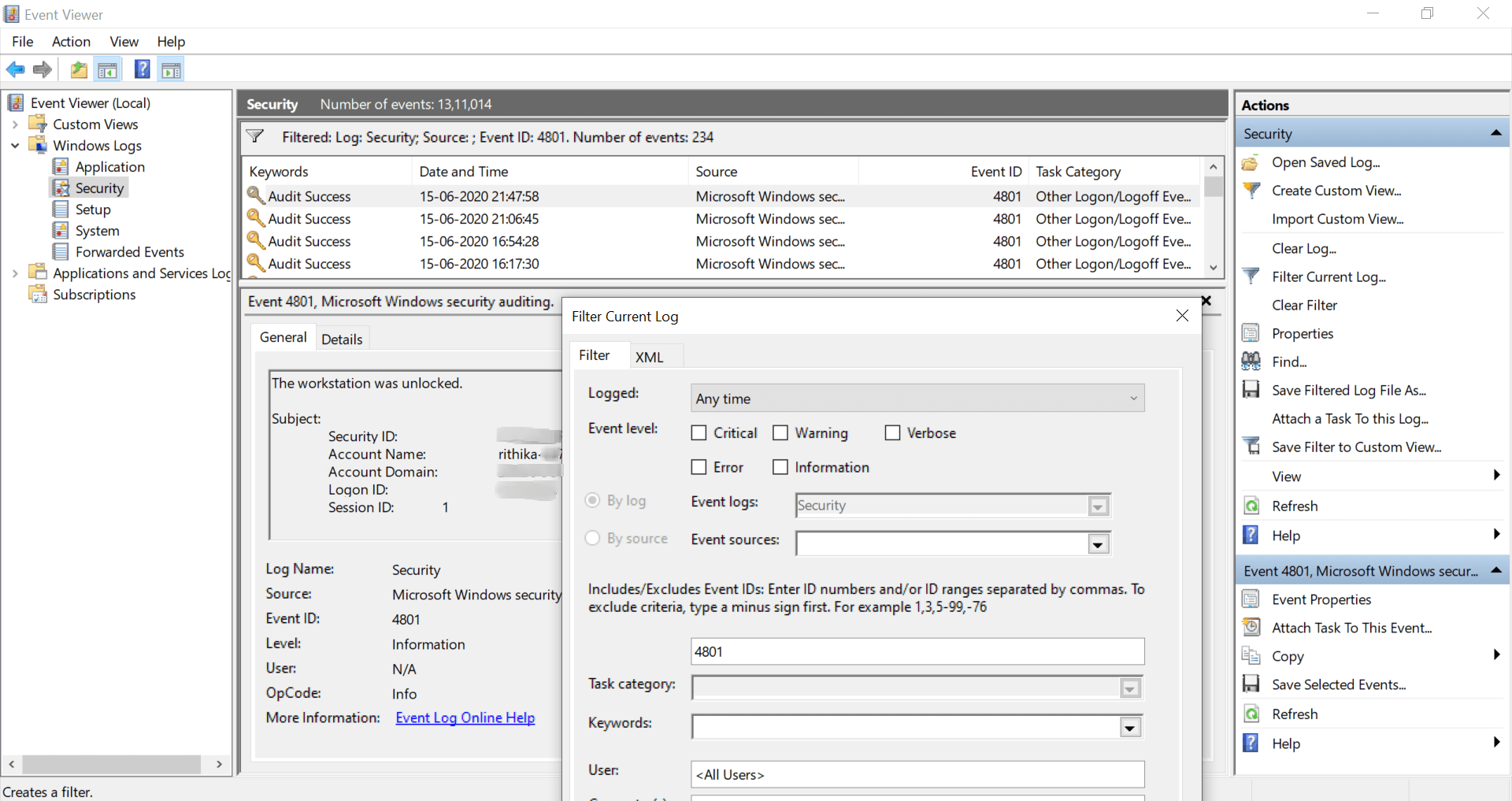
Task: Check the Warning event level checkbox
Action: 780,433
